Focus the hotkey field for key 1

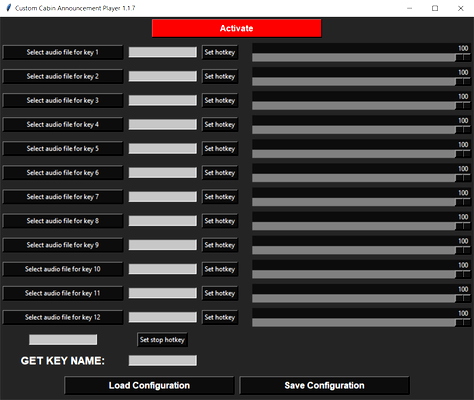pos(163,52)
